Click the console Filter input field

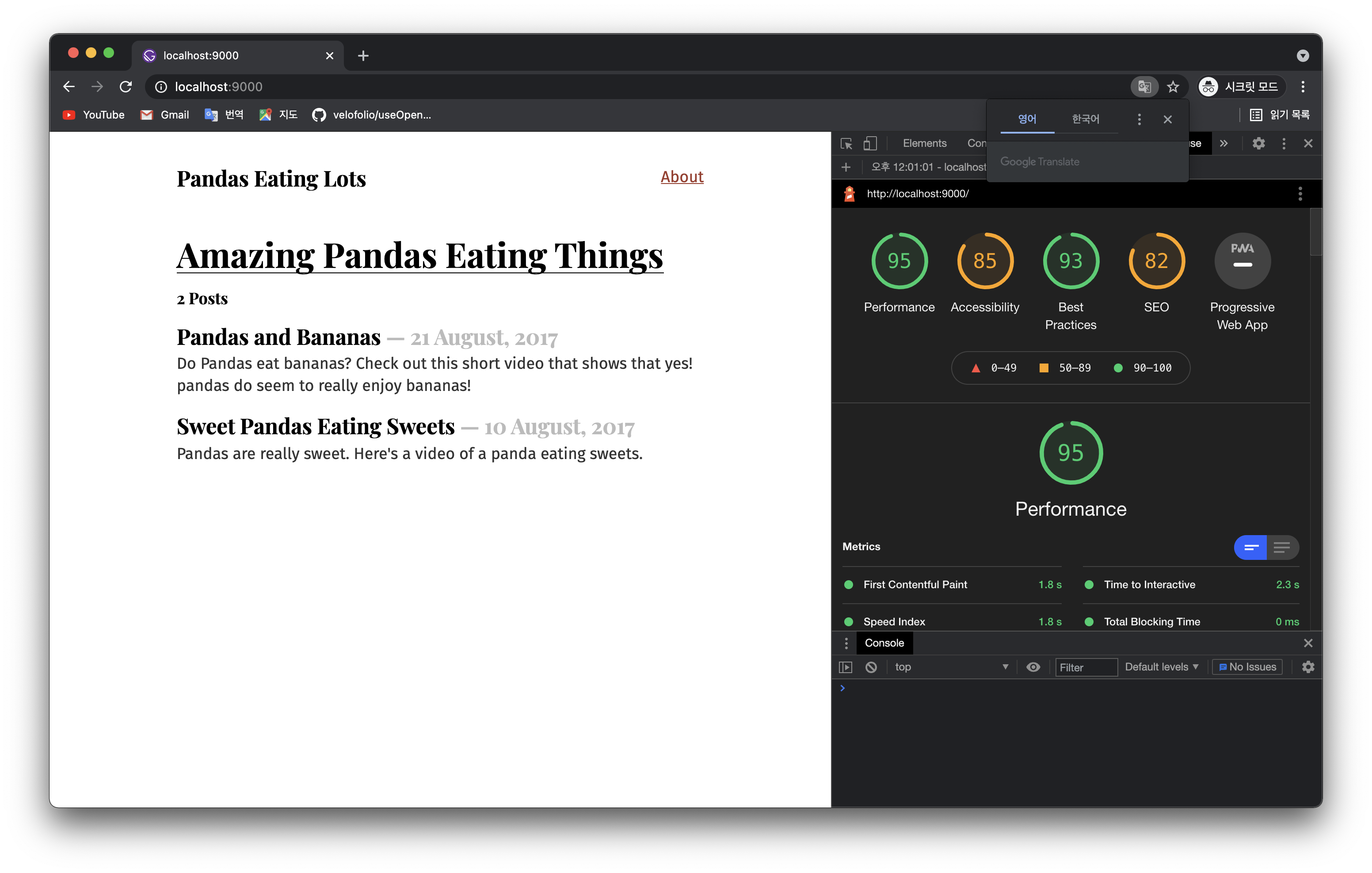pos(1086,667)
